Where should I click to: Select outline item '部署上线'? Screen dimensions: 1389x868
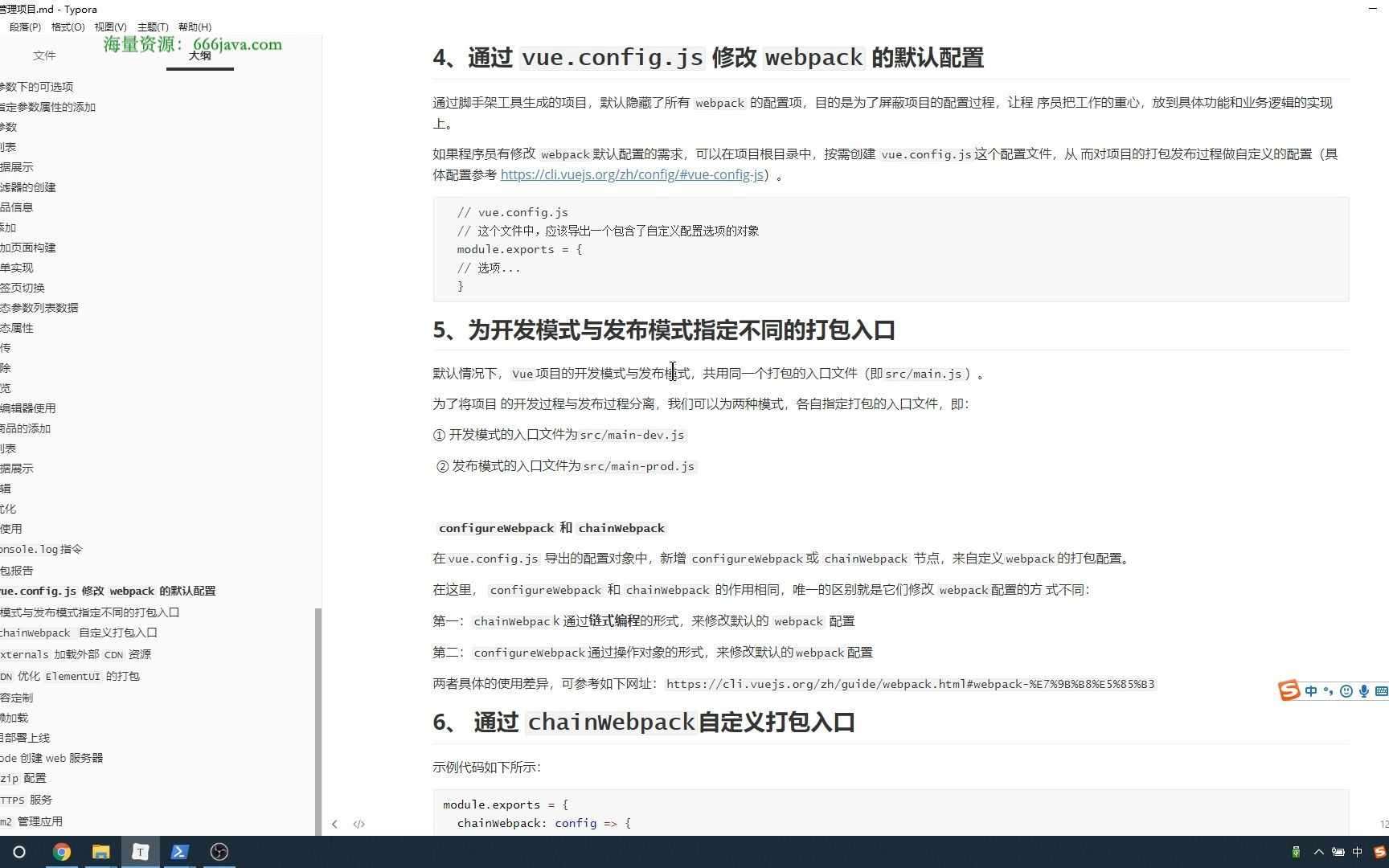point(25,738)
